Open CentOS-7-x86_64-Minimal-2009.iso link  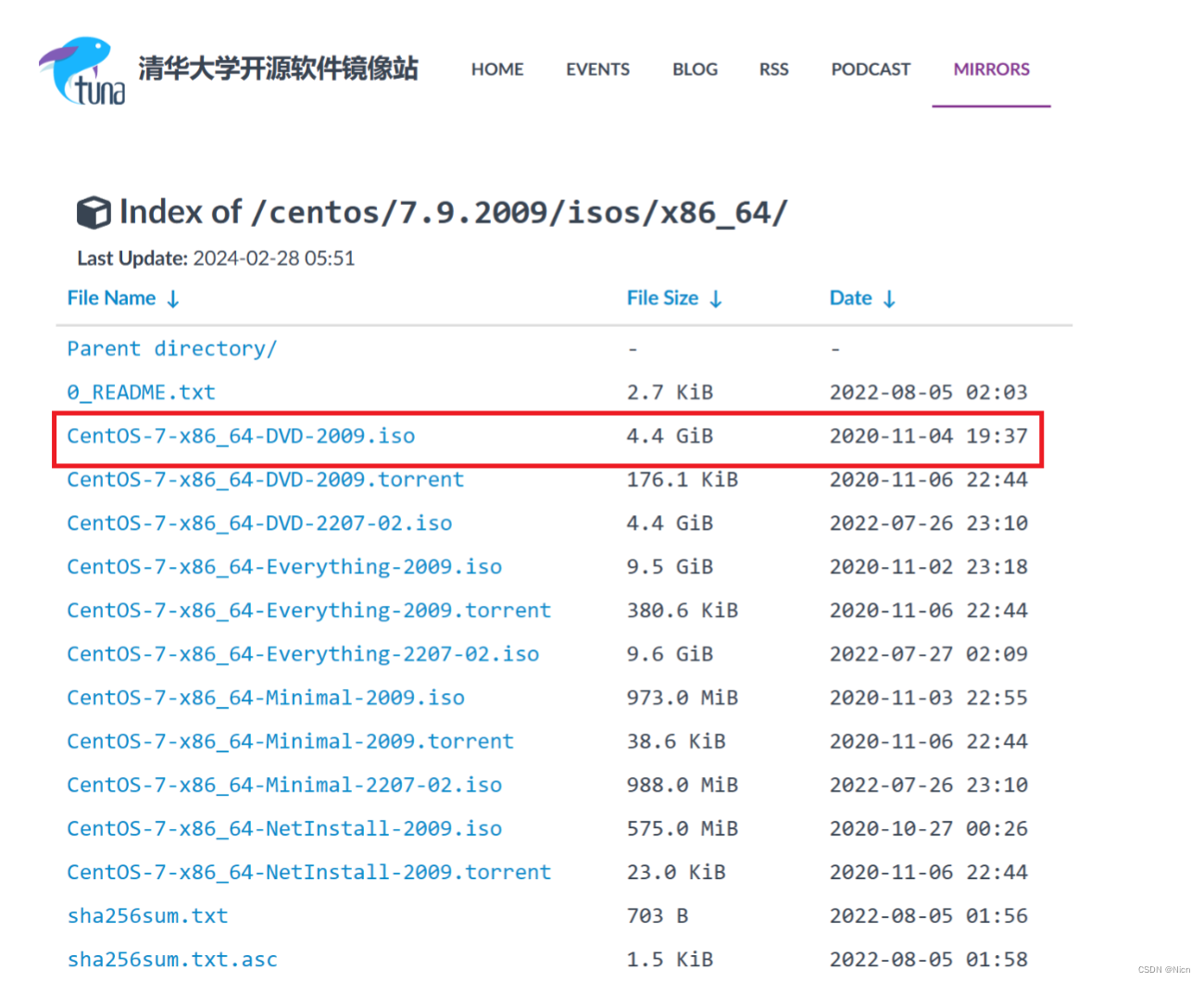[x=266, y=698]
